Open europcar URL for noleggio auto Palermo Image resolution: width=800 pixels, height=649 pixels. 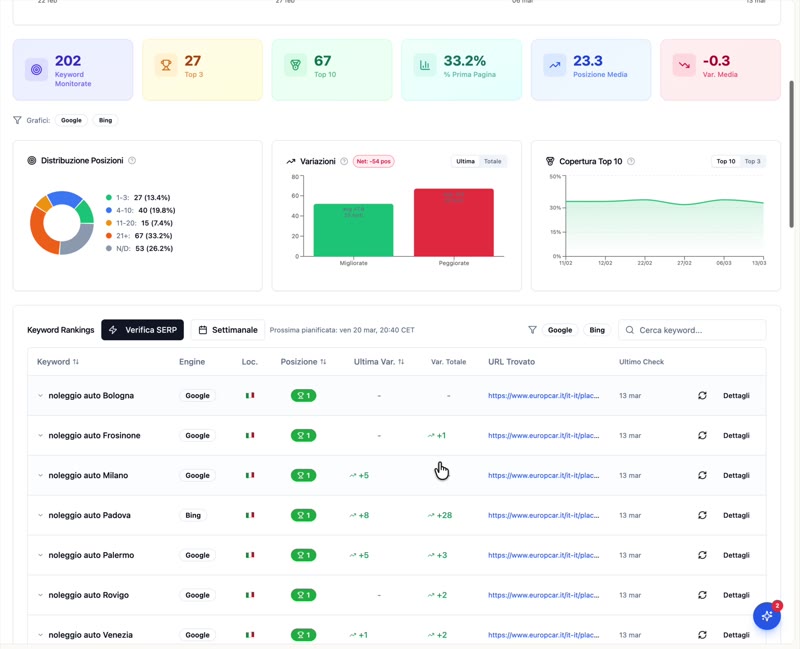[x=543, y=555]
